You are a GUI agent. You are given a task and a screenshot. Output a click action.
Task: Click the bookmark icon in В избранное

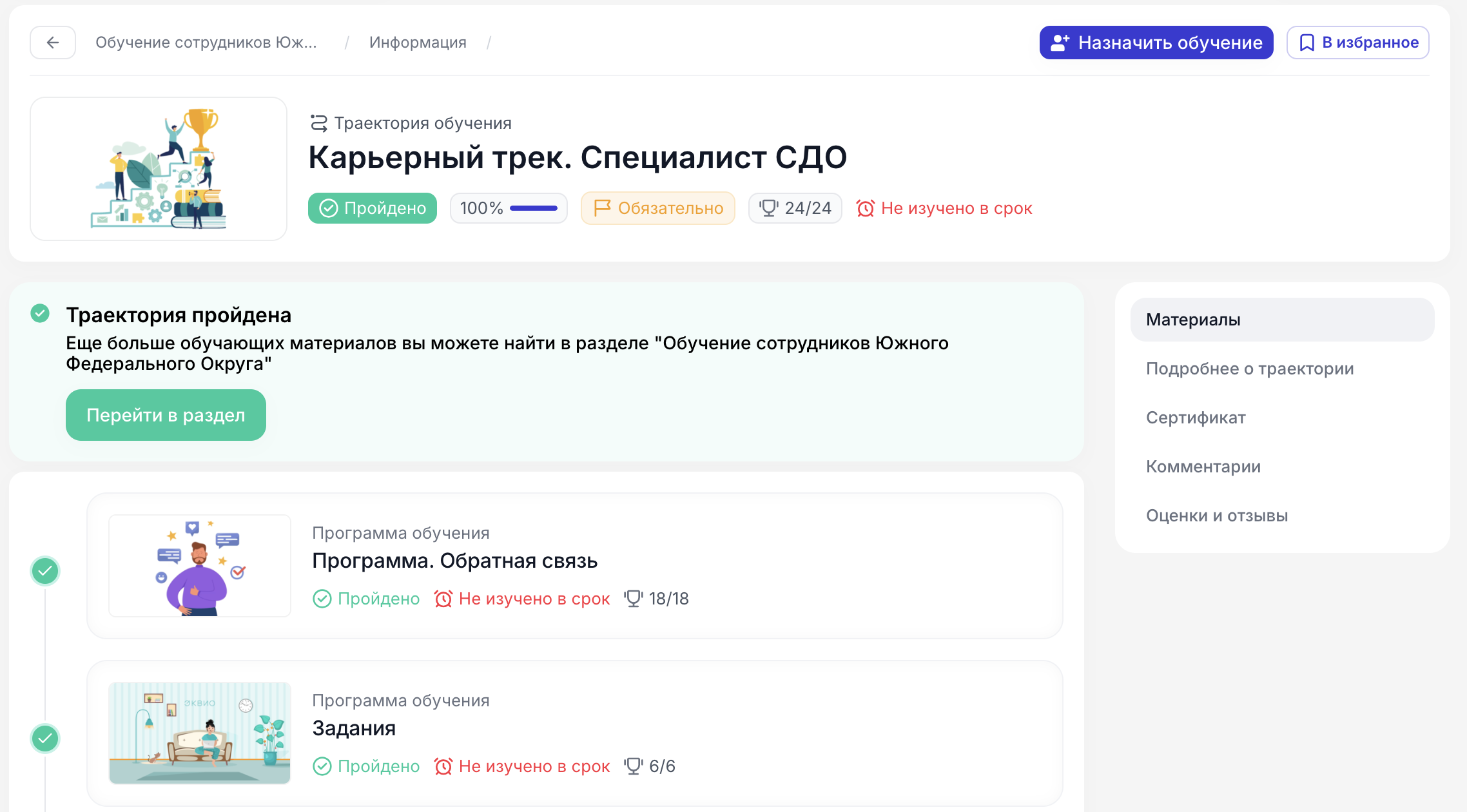coord(1307,43)
